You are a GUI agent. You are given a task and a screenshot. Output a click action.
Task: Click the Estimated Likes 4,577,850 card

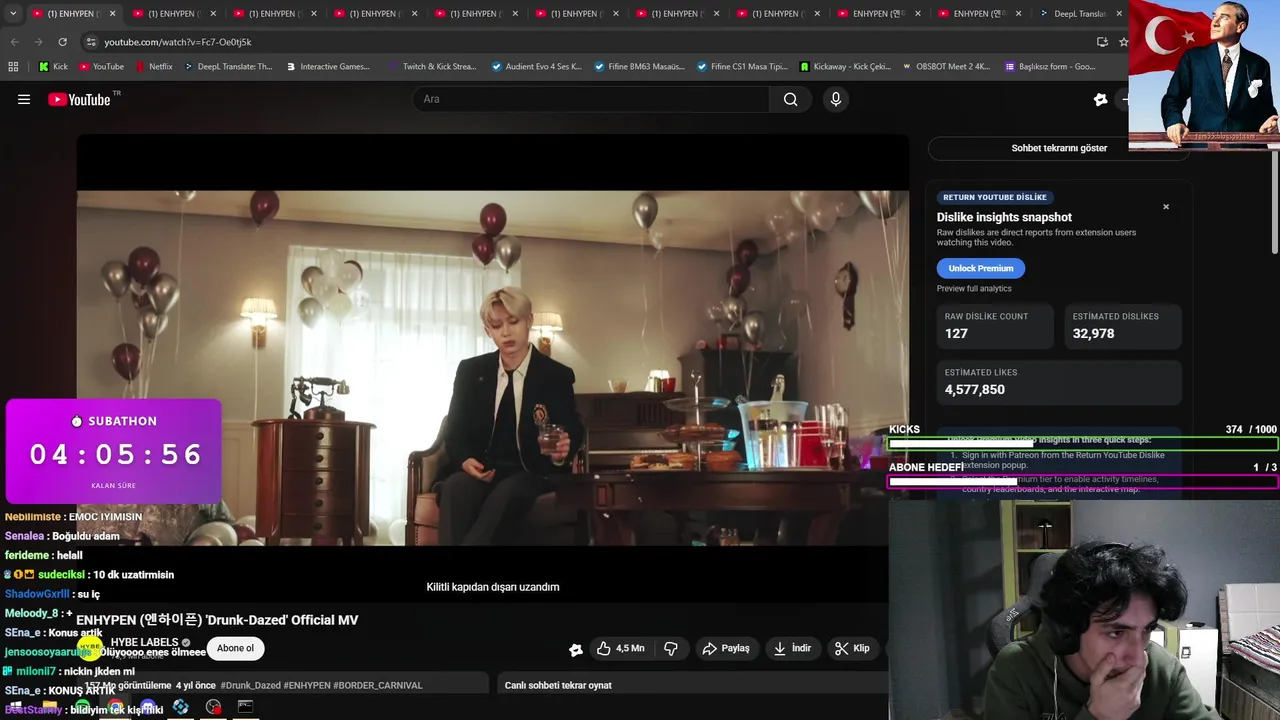(x=1059, y=381)
